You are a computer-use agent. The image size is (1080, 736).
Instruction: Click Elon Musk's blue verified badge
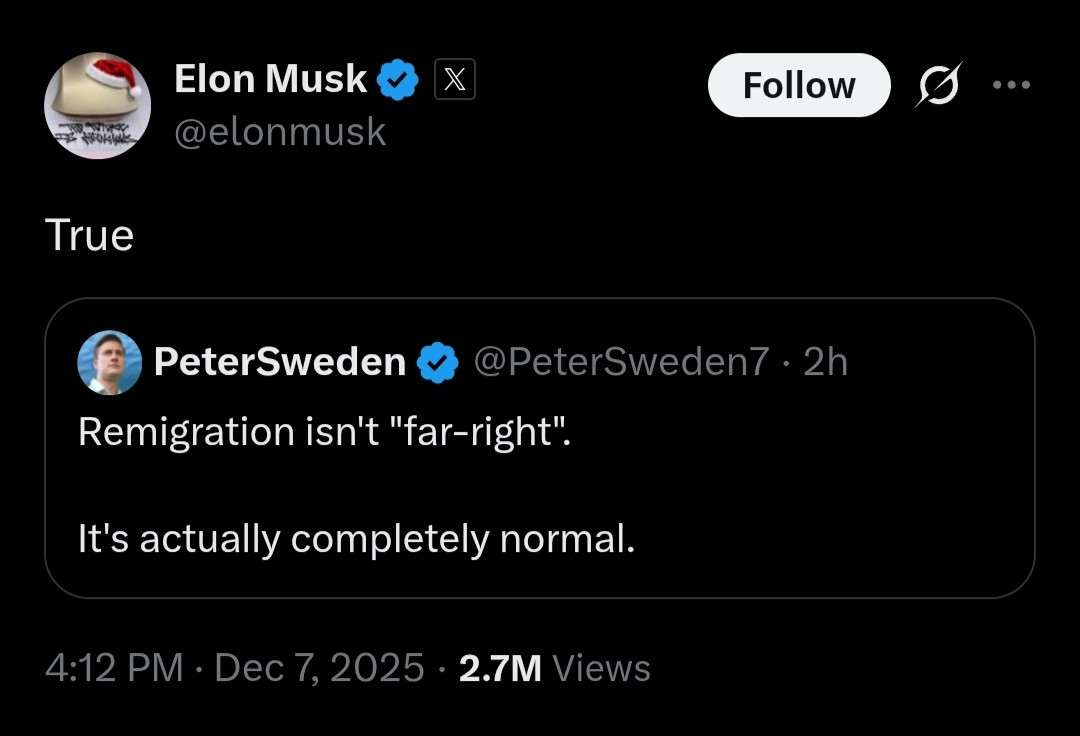click(x=398, y=80)
